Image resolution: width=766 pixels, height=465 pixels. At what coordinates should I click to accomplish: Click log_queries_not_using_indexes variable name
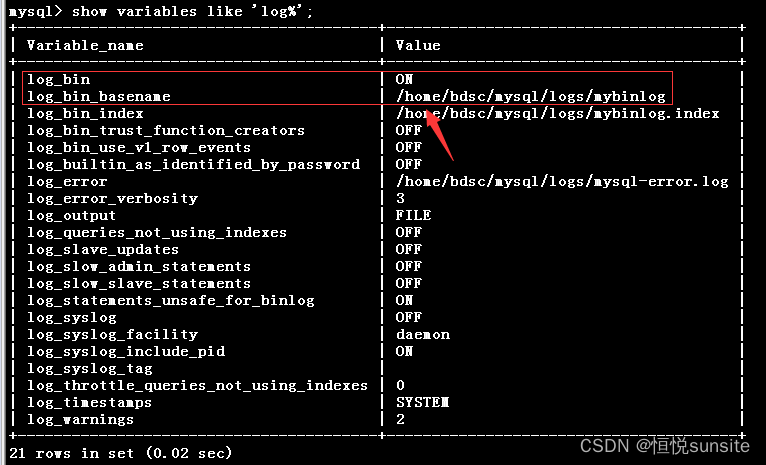[157, 232]
